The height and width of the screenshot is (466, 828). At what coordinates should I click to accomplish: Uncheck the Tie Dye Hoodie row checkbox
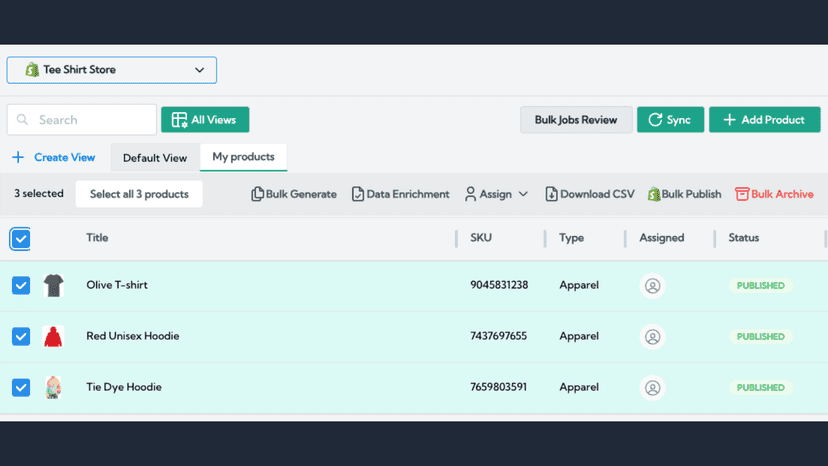[x=21, y=388]
